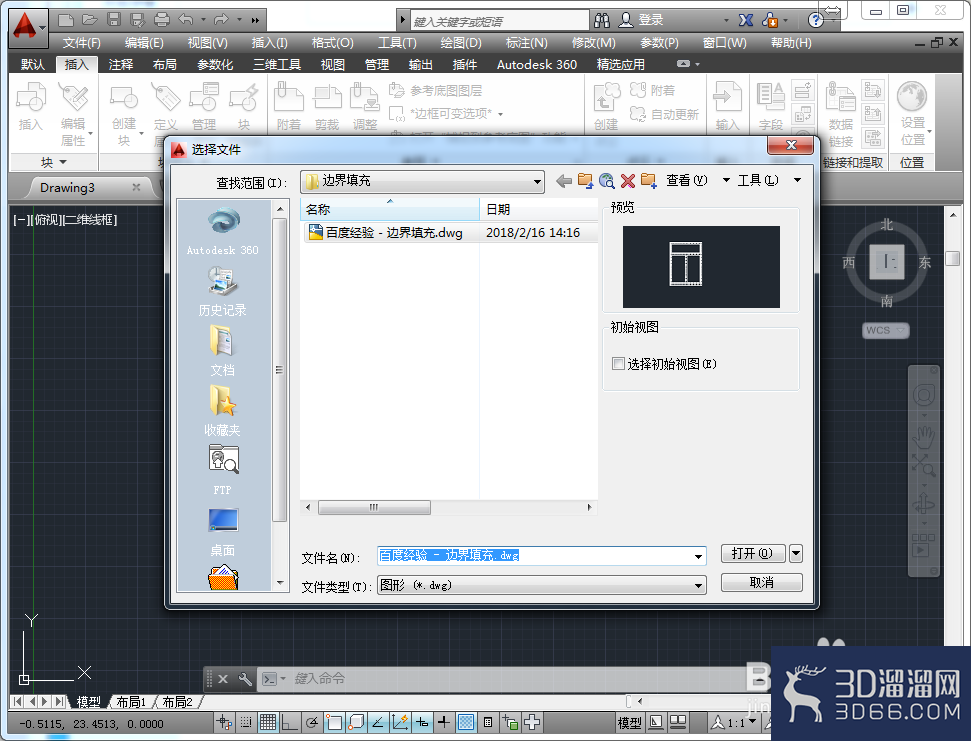The height and width of the screenshot is (741, 971).
Task: Close the command line with its X icon
Action: tap(223, 679)
